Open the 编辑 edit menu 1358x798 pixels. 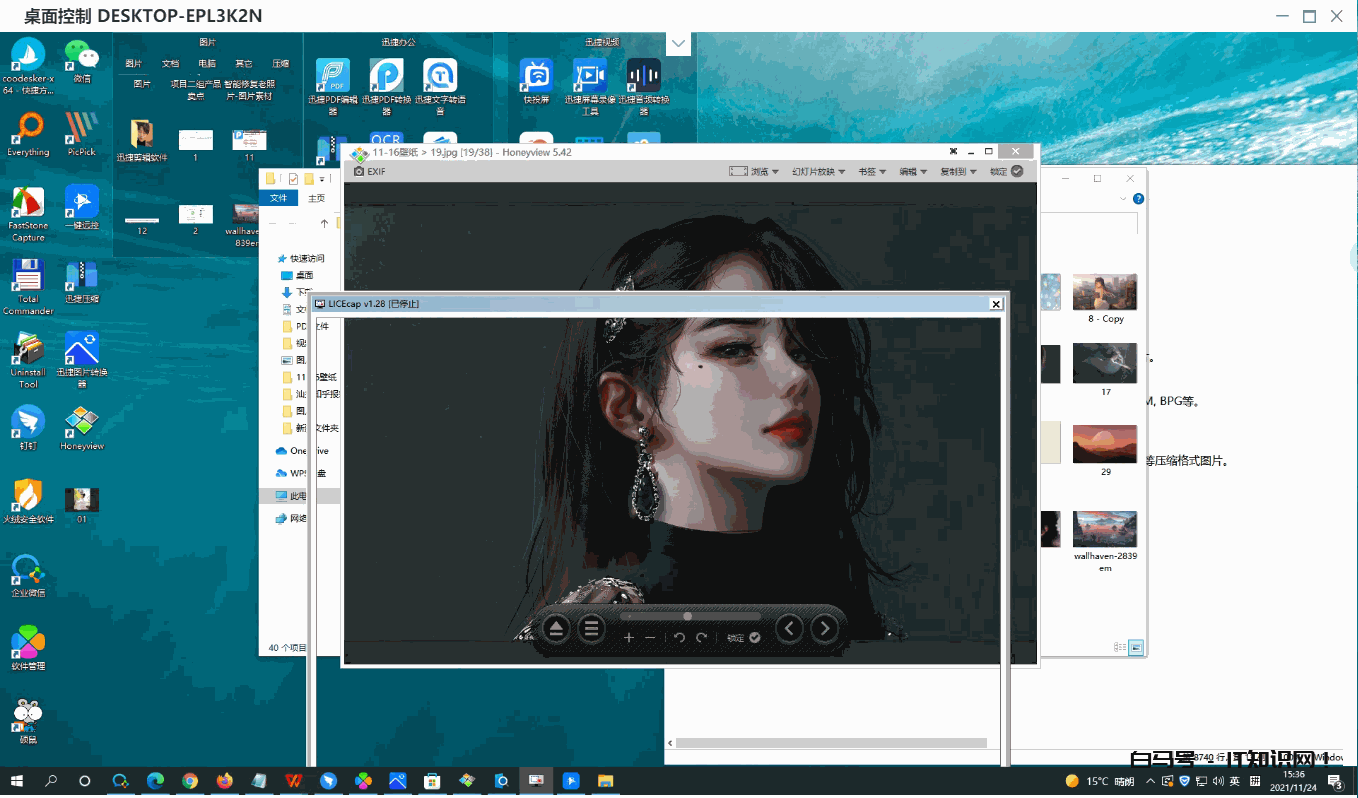tap(912, 172)
